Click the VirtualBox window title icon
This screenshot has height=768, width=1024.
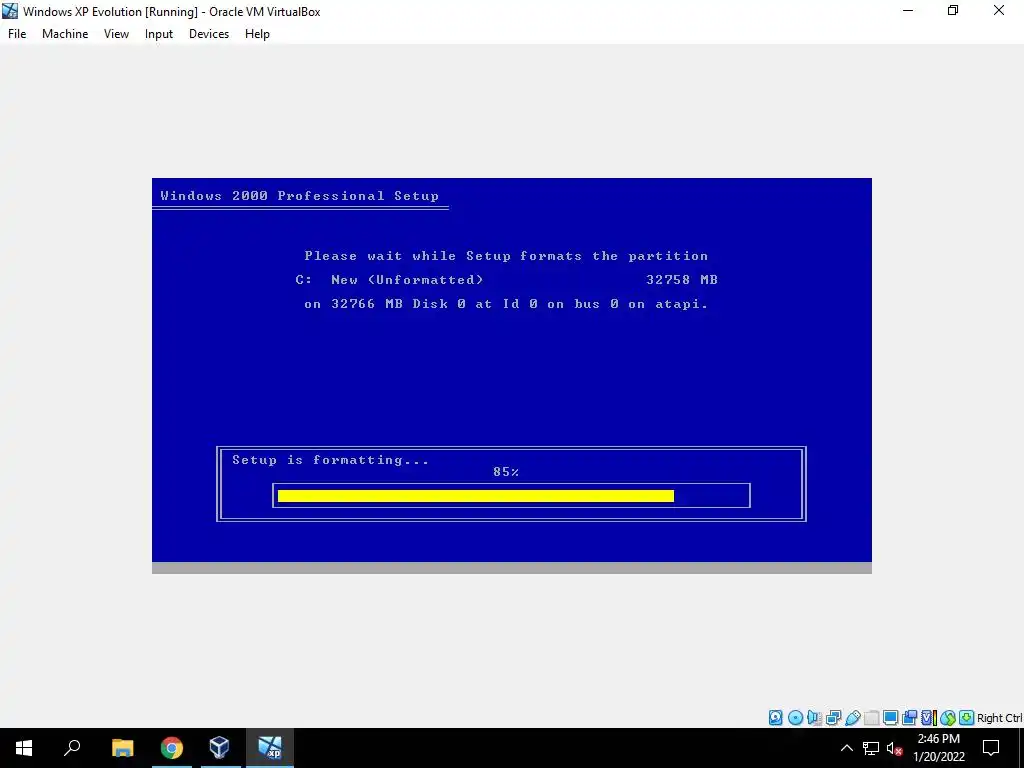[10, 11]
